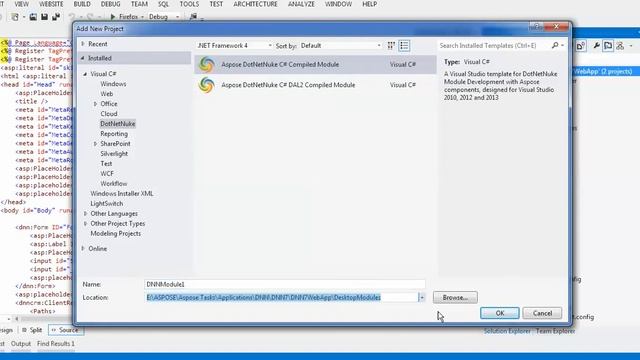
Task: Open the DEBUG menu
Action: pos(110,4)
